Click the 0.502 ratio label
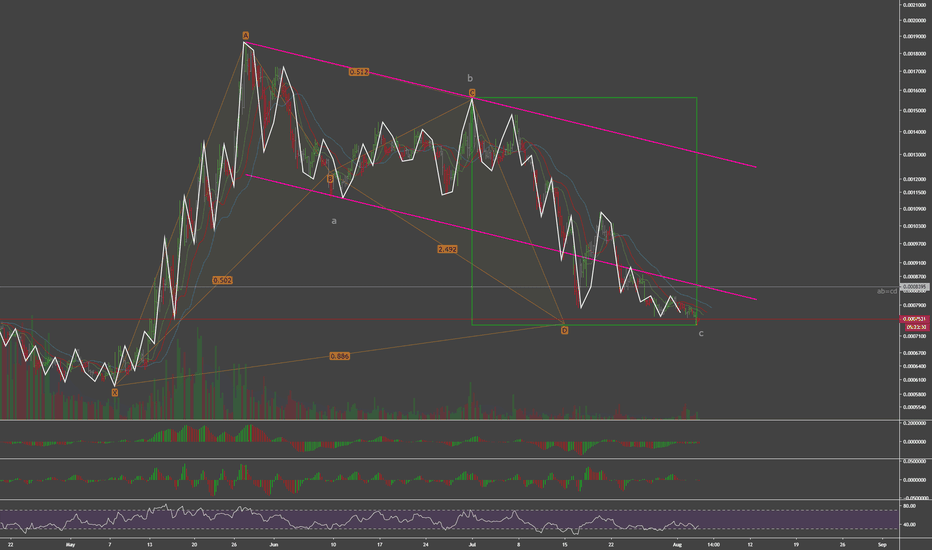 [222, 280]
